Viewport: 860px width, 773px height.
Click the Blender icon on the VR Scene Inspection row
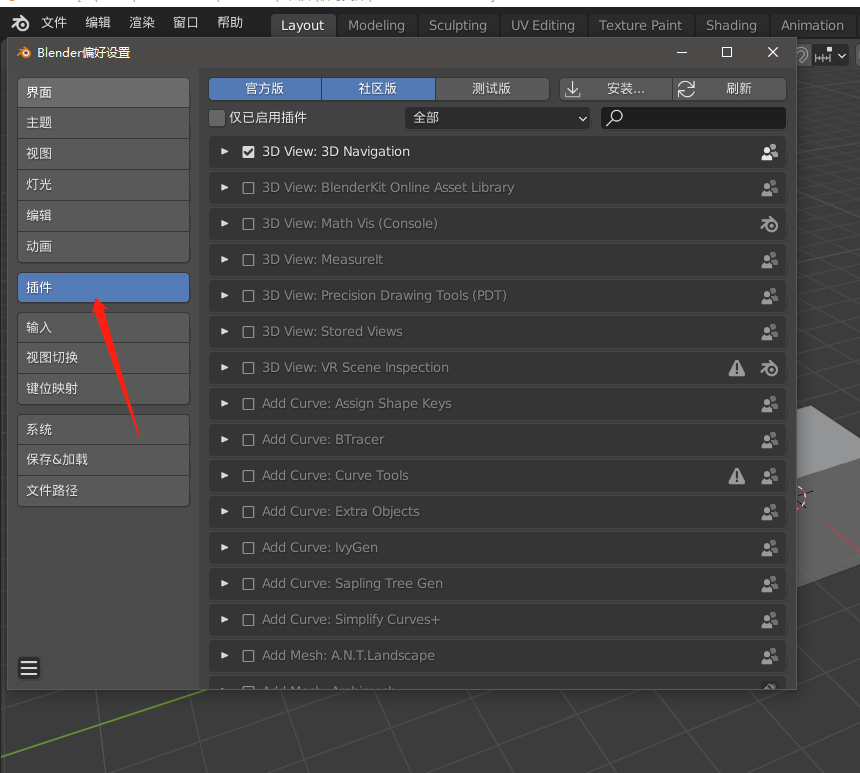pyautogui.click(x=769, y=368)
